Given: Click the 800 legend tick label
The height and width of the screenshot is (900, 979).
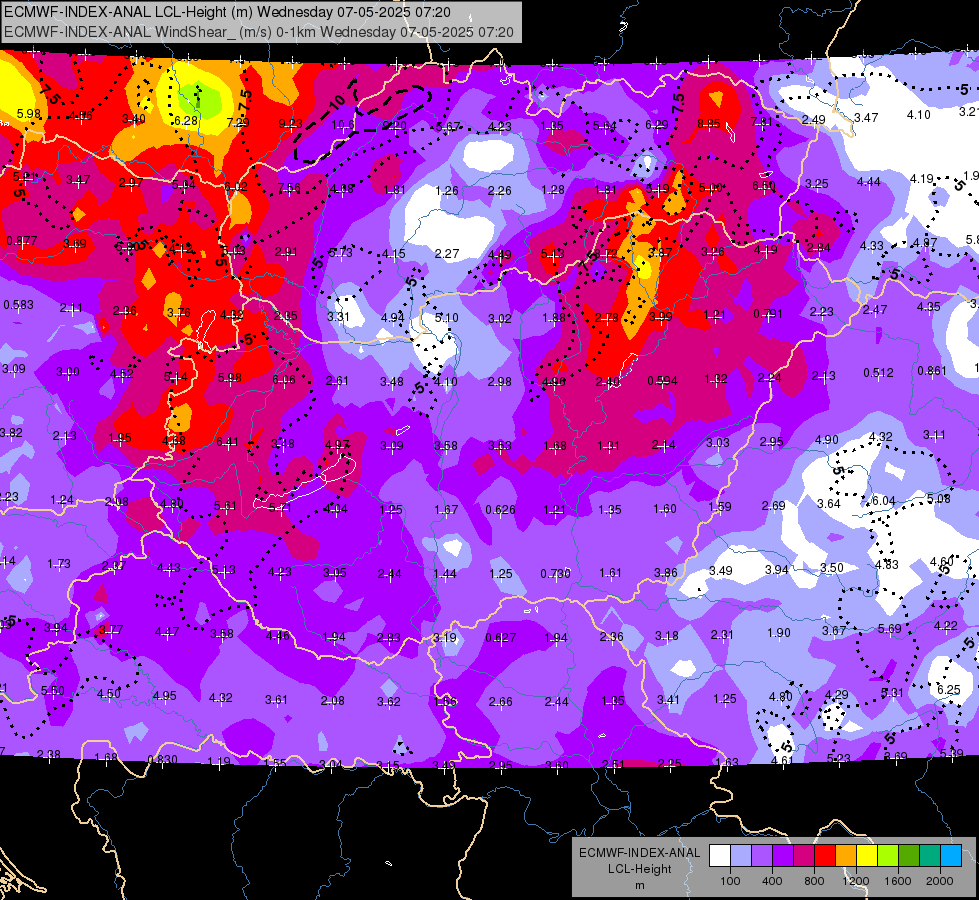Looking at the screenshot, I should pos(814,881).
